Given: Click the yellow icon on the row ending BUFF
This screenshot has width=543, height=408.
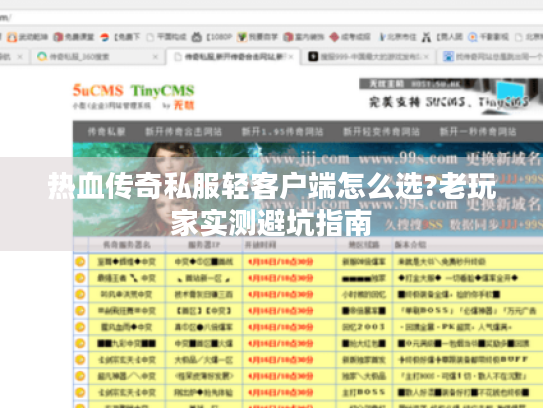Looking at the screenshot, I should [80, 360].
